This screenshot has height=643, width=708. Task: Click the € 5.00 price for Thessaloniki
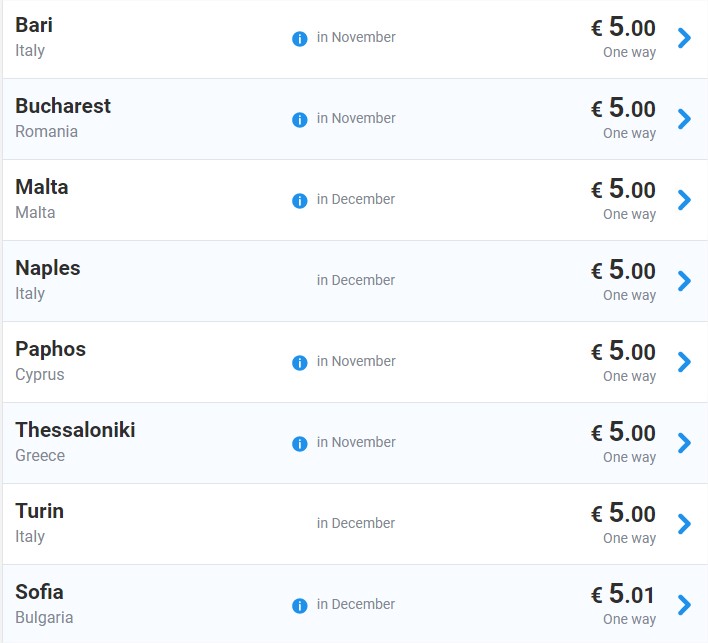[x=623, y=432]
